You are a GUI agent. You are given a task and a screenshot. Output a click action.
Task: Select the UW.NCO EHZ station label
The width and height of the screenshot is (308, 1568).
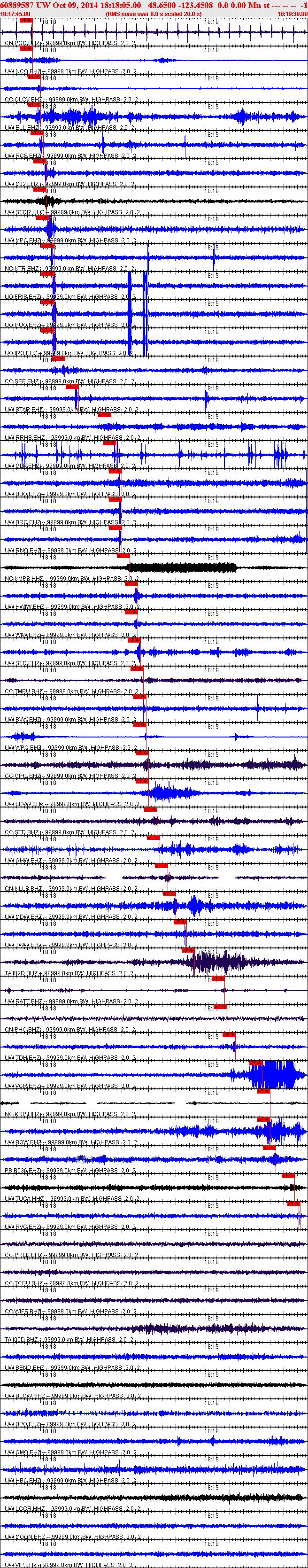[70, 72]
